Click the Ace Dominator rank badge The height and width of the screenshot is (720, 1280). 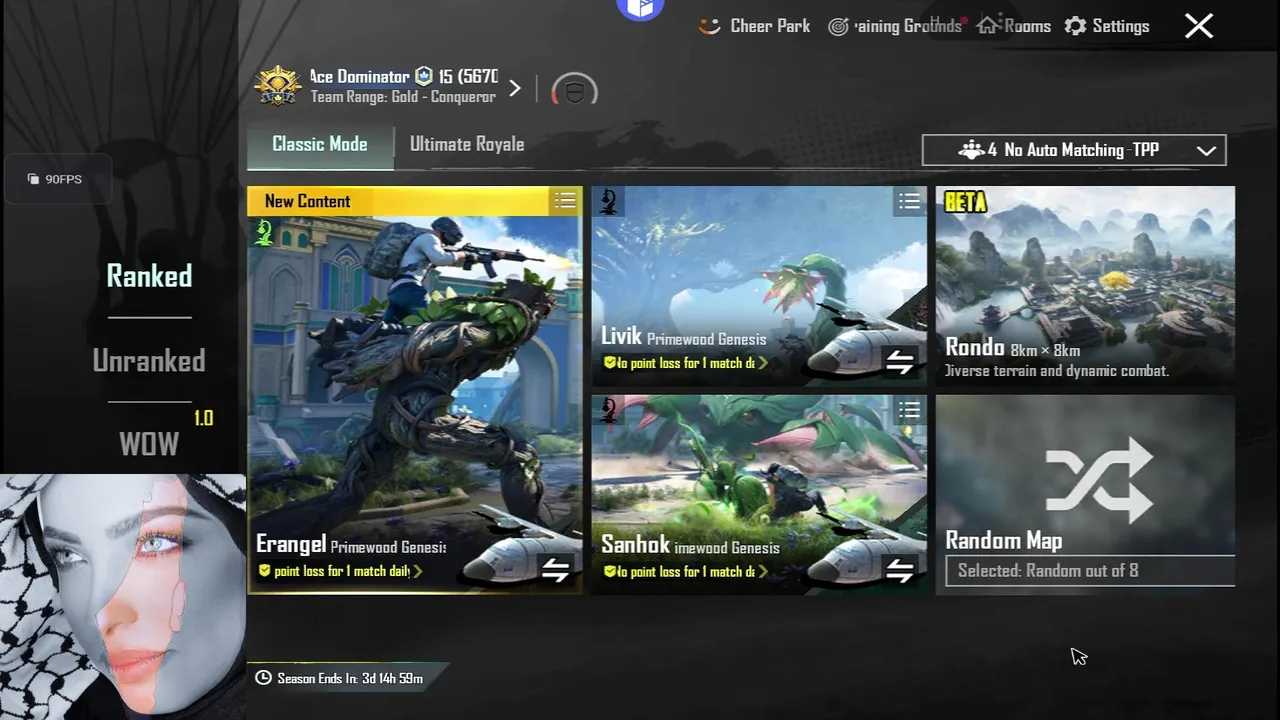tap(278, 86)
